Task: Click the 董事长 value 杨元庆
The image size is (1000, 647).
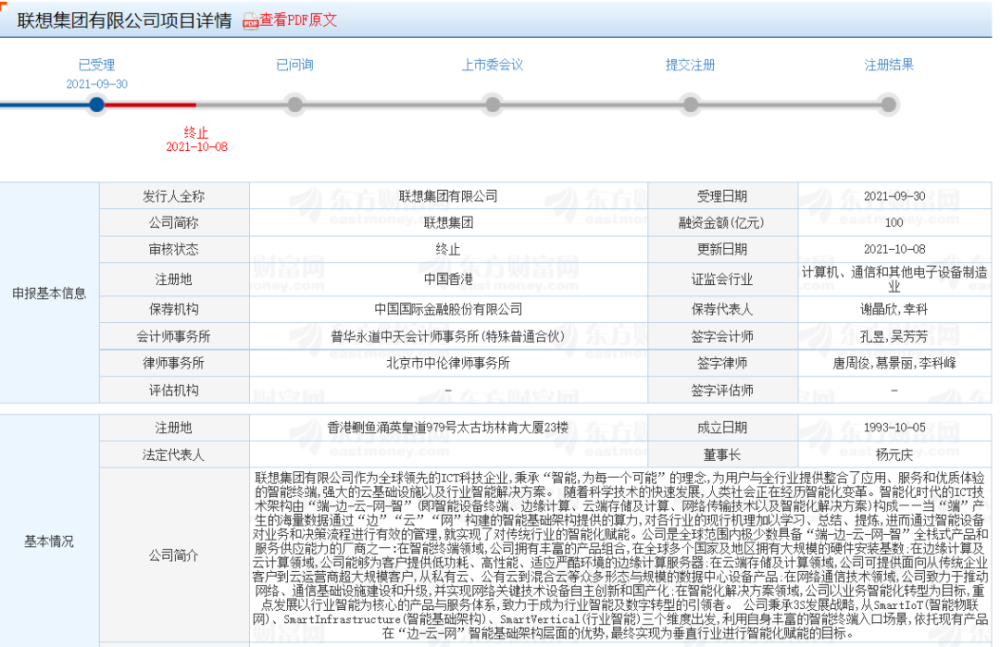Action: 894,454
